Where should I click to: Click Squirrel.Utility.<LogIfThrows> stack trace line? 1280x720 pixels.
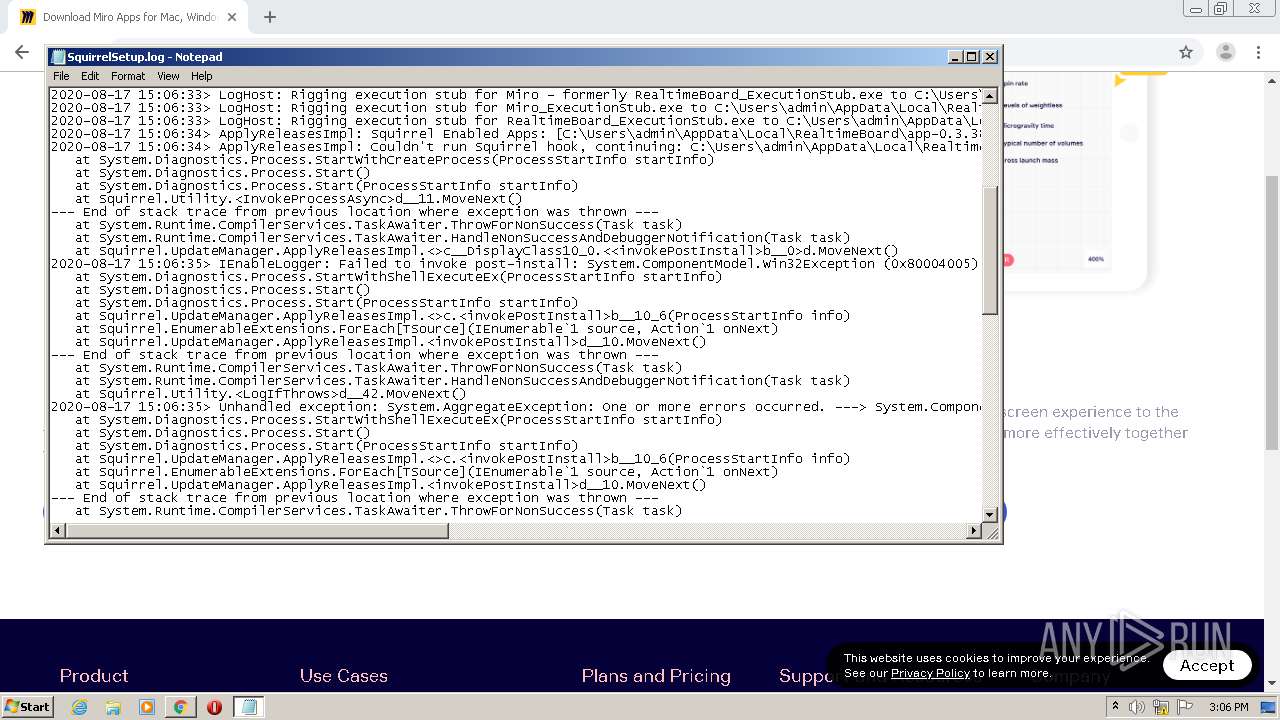(x=270, y=394)
